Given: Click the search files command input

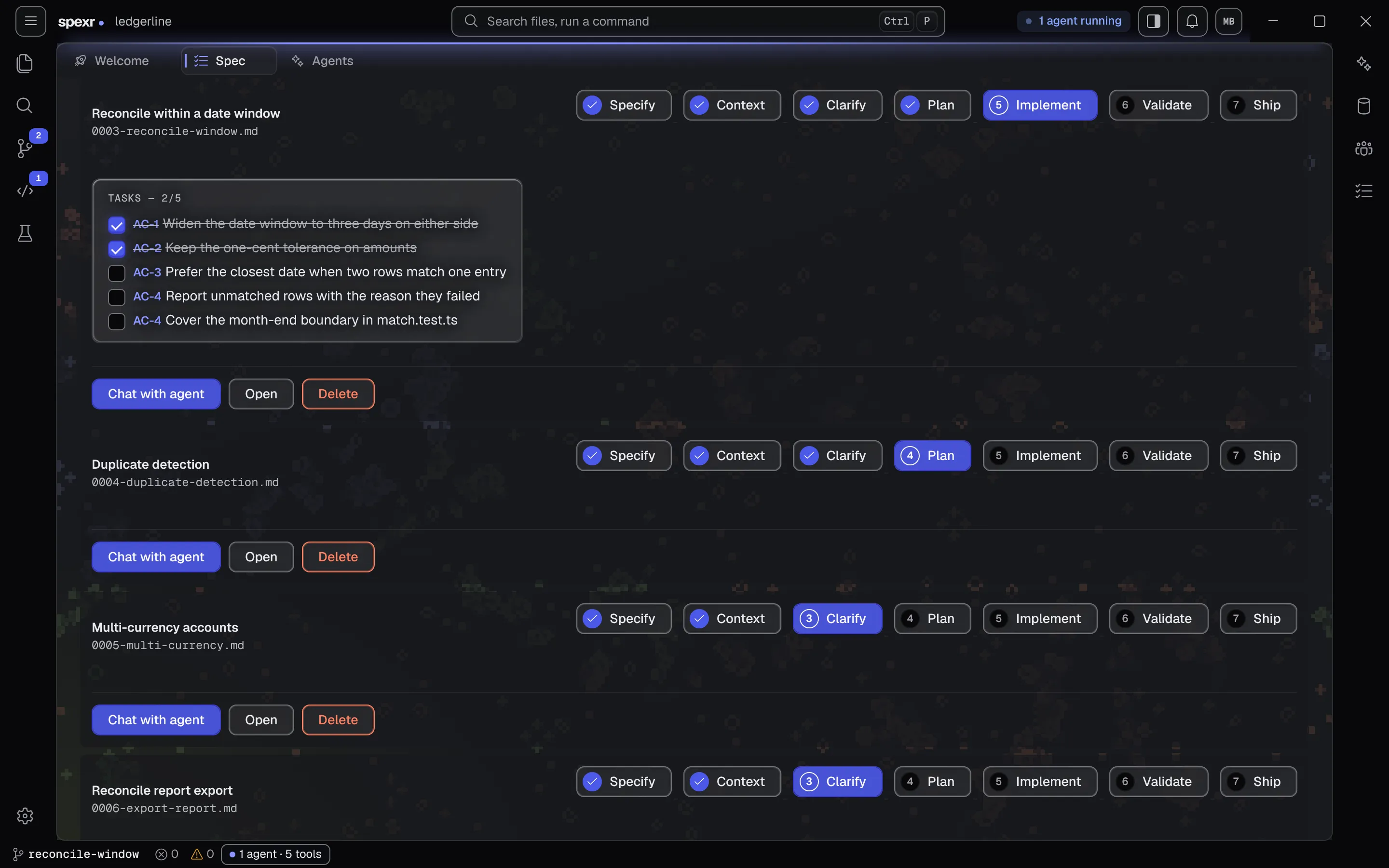Looking at the screenshot, I should pyautogui.click(x=698, y=21).
